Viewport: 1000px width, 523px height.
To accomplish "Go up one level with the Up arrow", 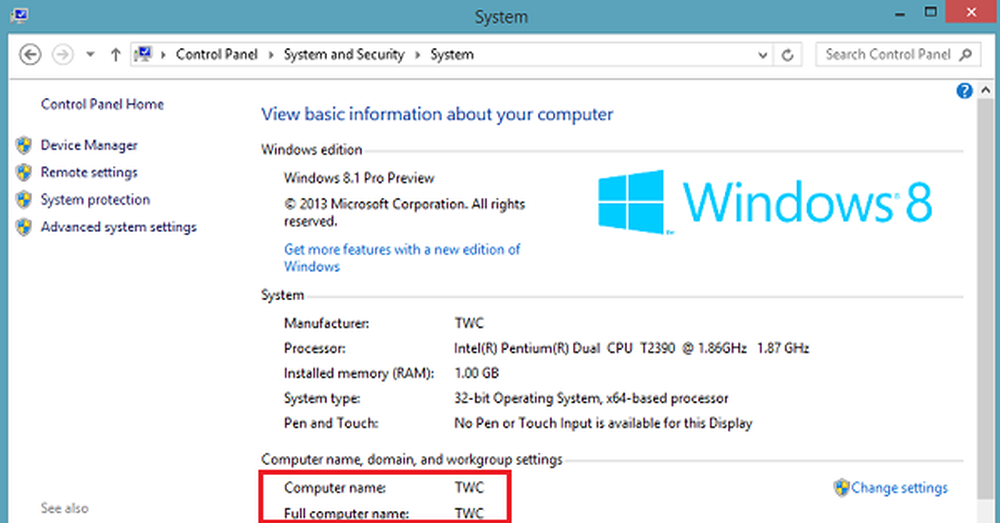I will click(116, 55).
